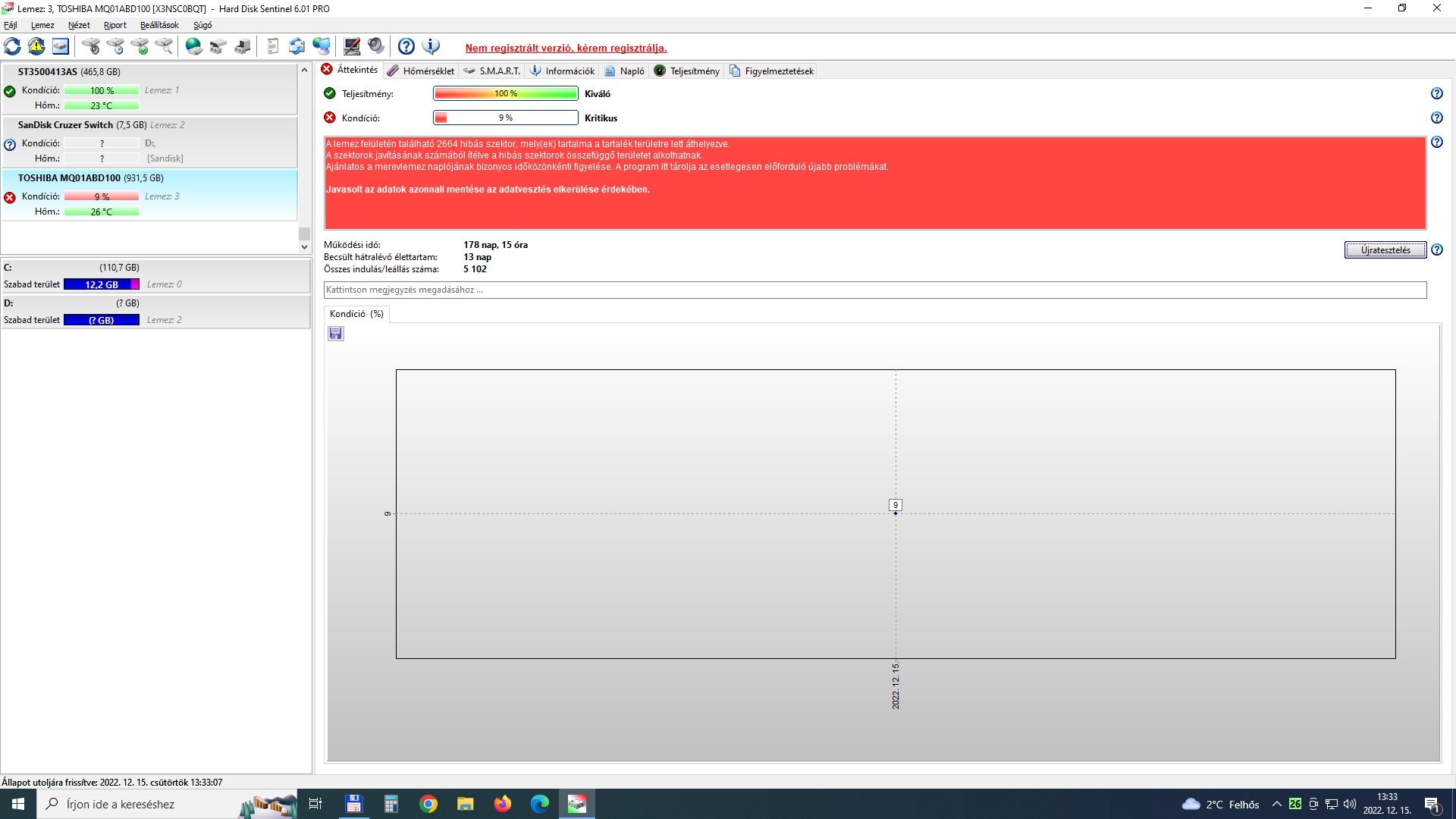Click the start/stop count value 5 102

click(475, 269)
